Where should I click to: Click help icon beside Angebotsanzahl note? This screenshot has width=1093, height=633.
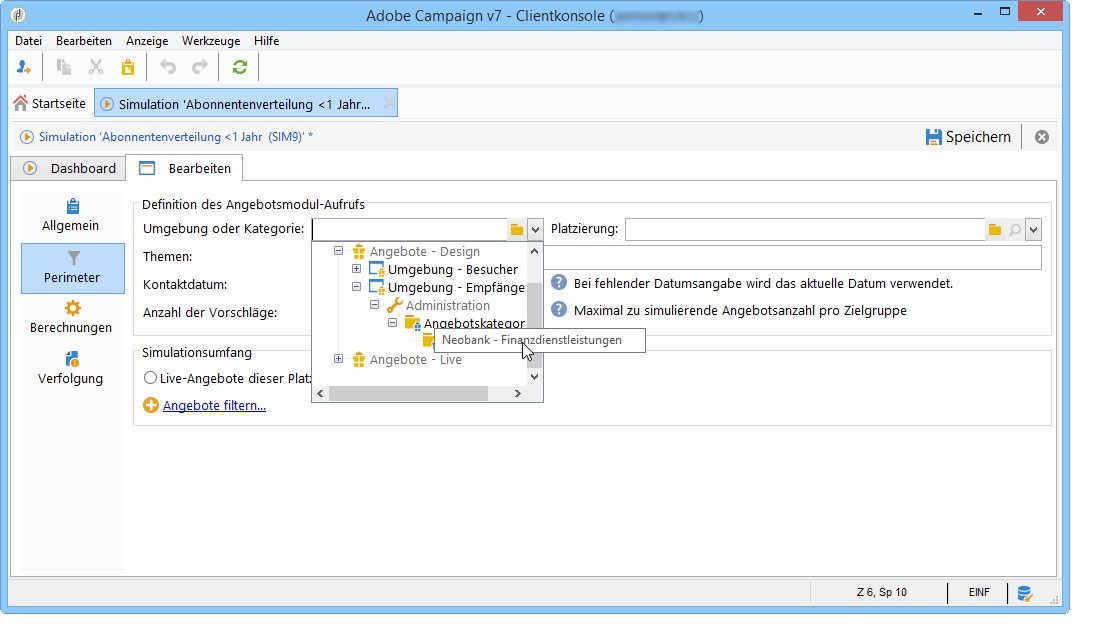coord(559,310)
